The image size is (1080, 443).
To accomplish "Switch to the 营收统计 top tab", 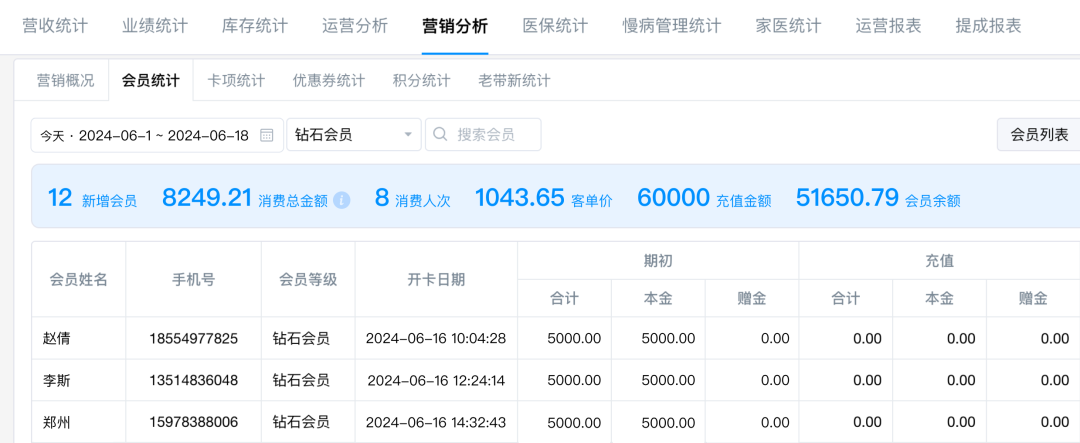I will (x=55, y=26).
